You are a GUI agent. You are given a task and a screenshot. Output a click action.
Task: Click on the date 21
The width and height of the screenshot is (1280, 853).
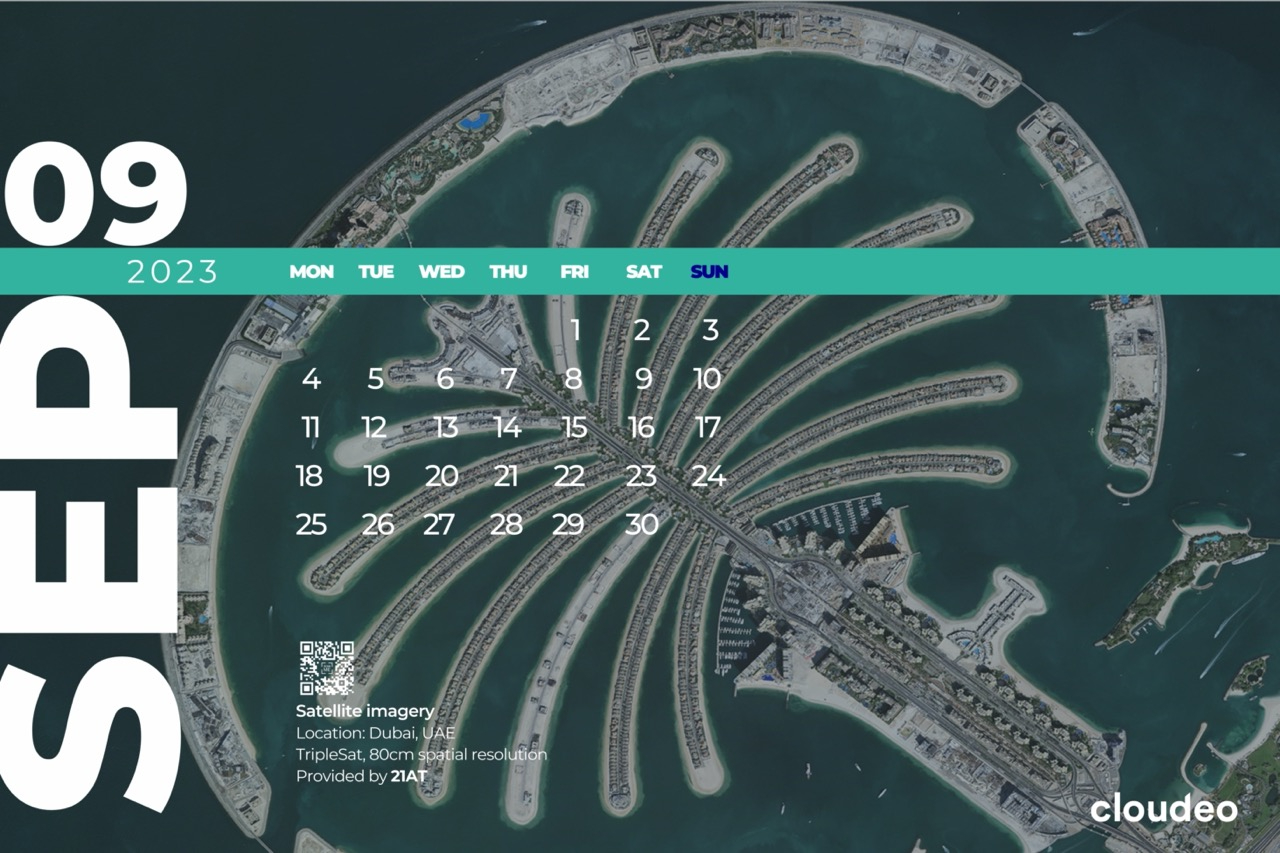click(506, 476)
